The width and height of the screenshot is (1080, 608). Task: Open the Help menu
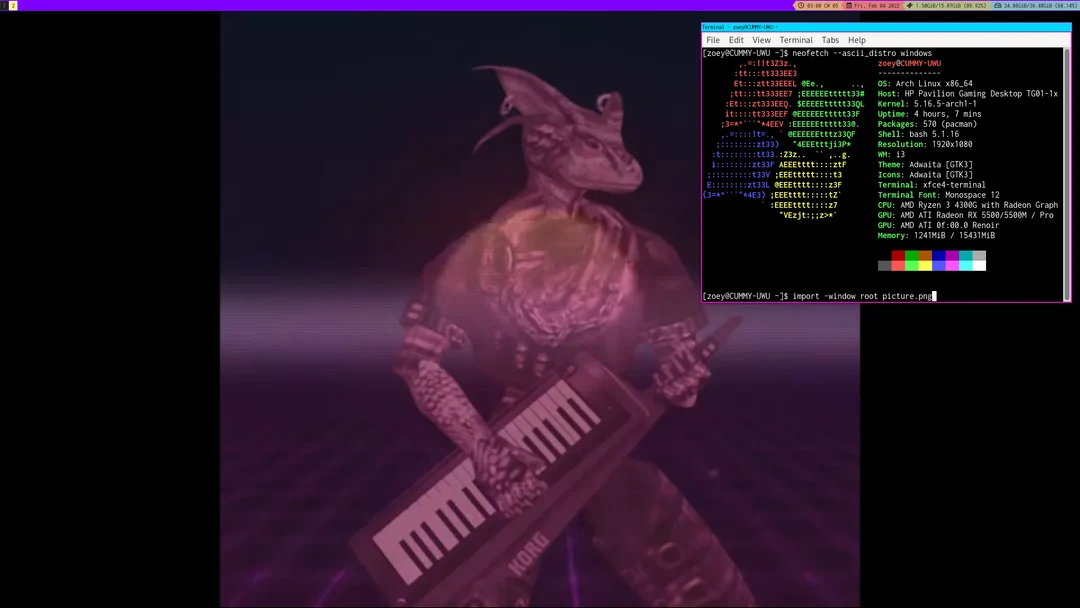point(857,40)
